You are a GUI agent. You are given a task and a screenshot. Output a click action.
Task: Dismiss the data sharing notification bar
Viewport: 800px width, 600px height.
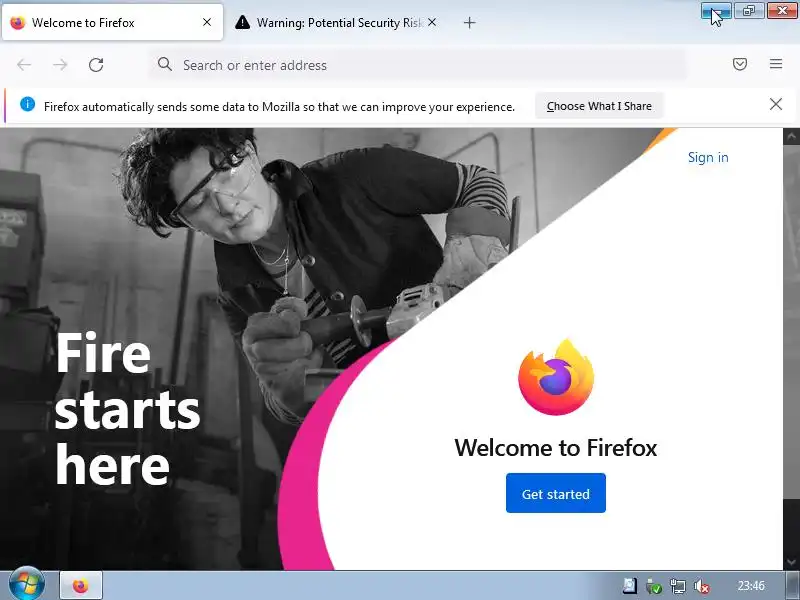pos(776,104)
